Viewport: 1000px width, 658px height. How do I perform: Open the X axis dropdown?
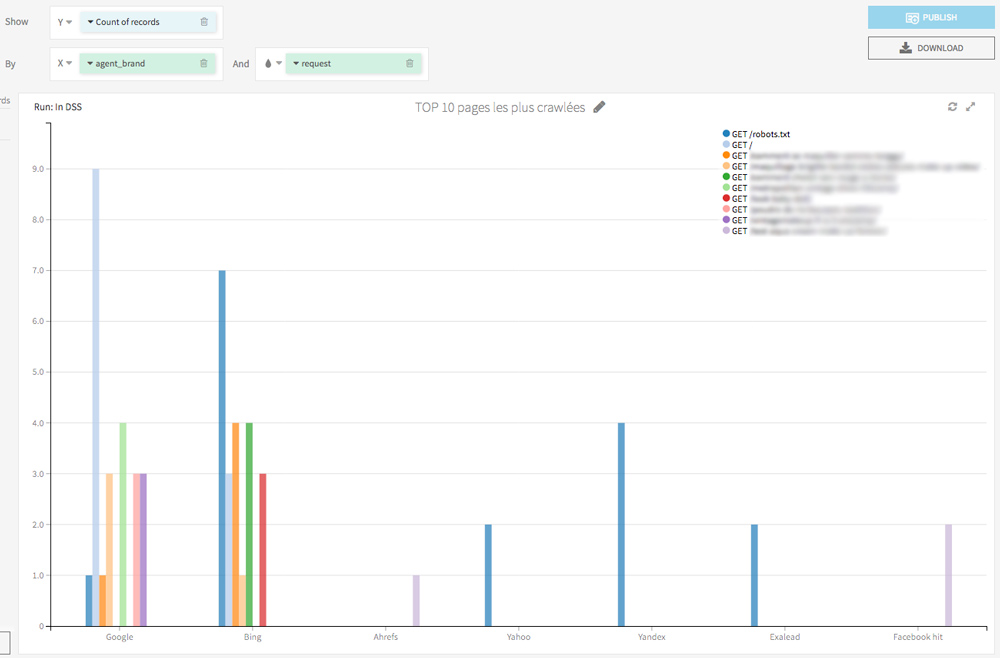pos(64,63)
